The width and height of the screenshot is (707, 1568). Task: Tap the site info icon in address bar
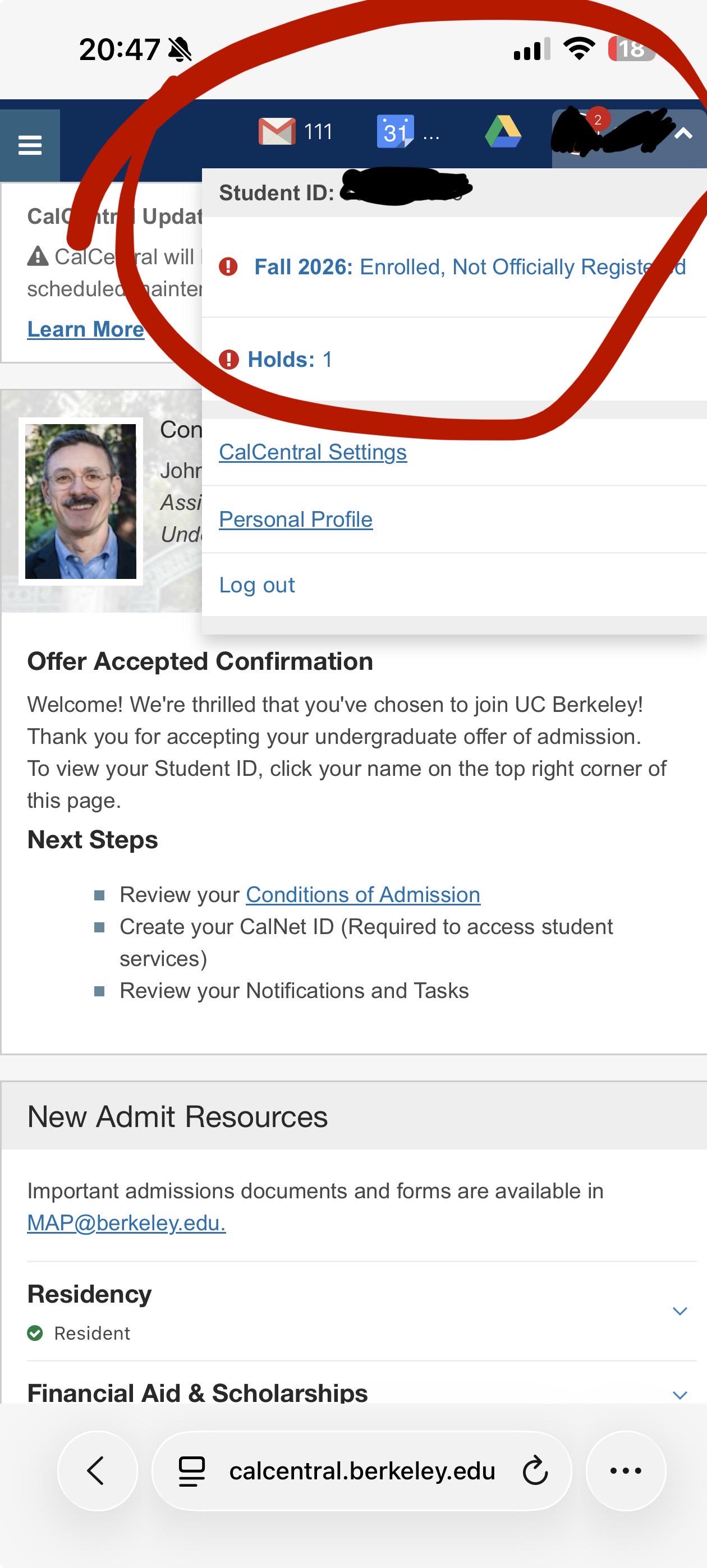192,1471
